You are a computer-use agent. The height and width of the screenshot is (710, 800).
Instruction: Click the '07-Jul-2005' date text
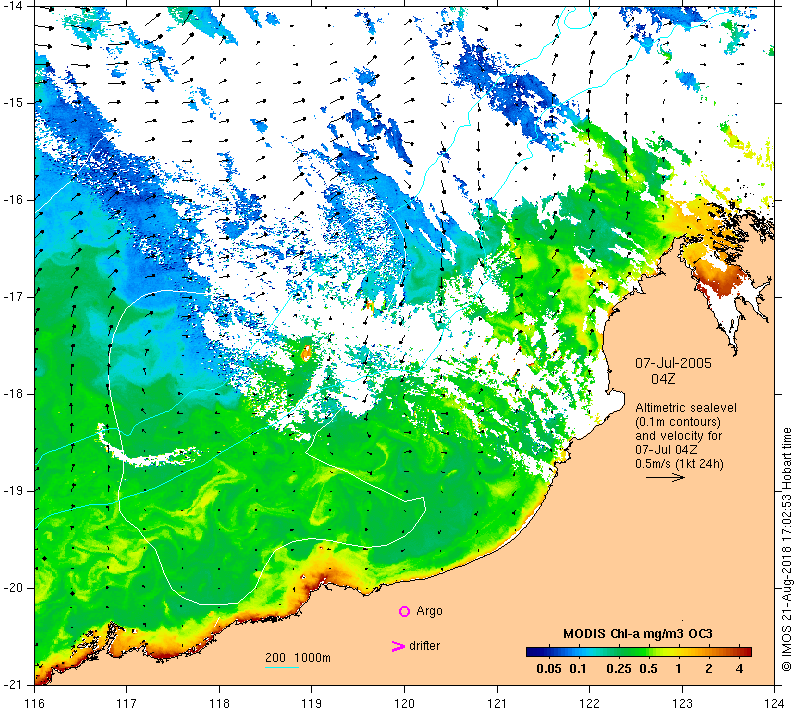point(673,363)
